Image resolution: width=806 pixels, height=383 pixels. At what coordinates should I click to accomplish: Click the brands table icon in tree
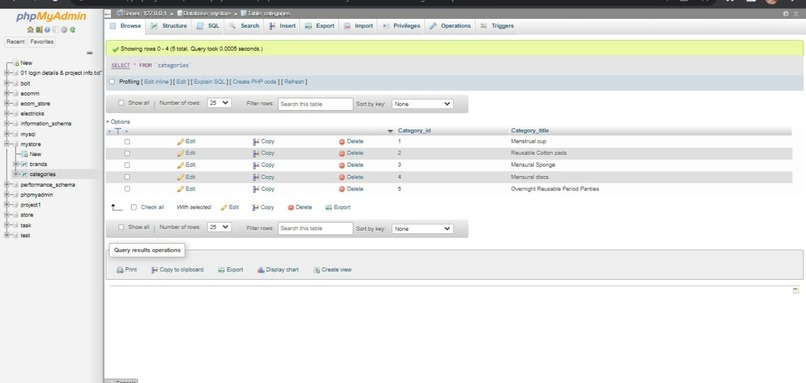pyautogui.click(x=24, y=164)
